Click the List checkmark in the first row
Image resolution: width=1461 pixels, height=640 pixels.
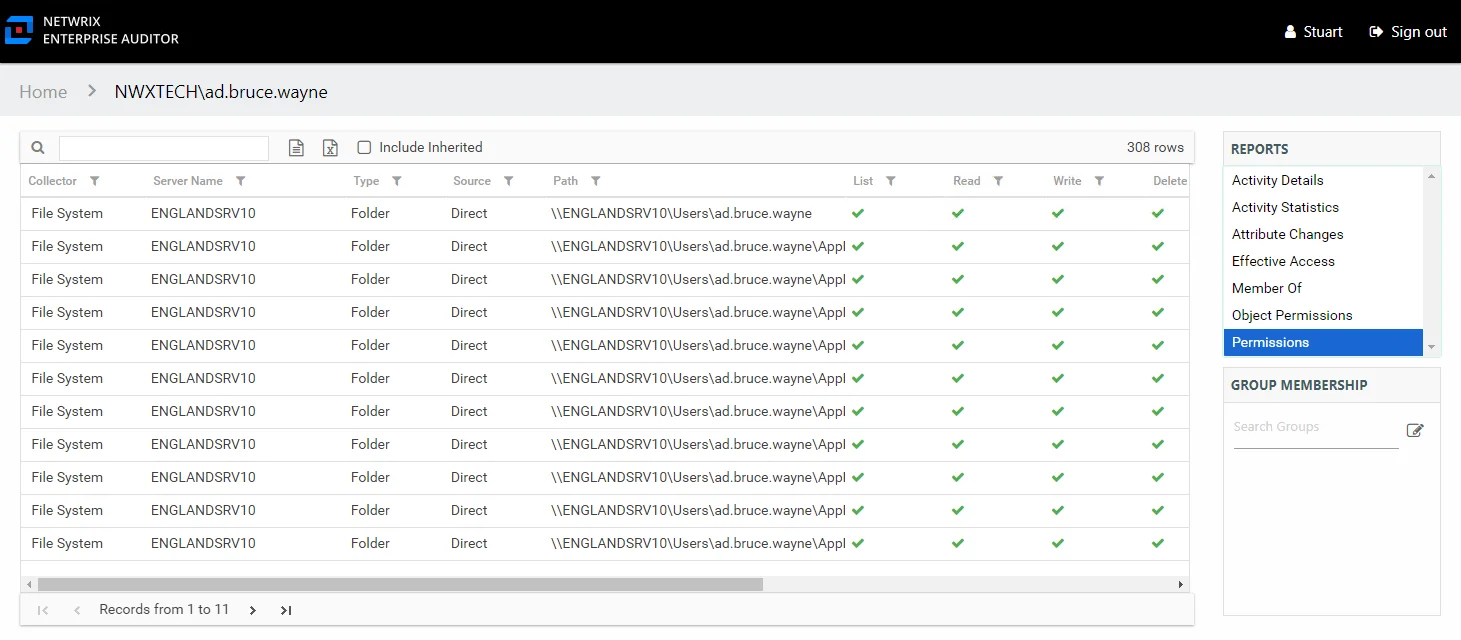858,213
